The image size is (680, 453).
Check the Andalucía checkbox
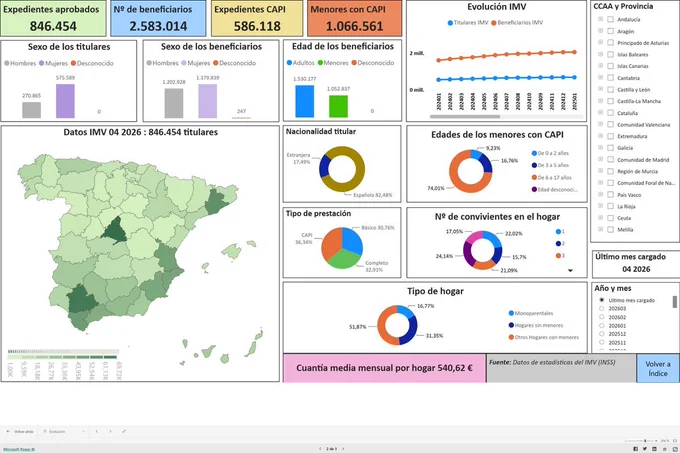point(611,20)
